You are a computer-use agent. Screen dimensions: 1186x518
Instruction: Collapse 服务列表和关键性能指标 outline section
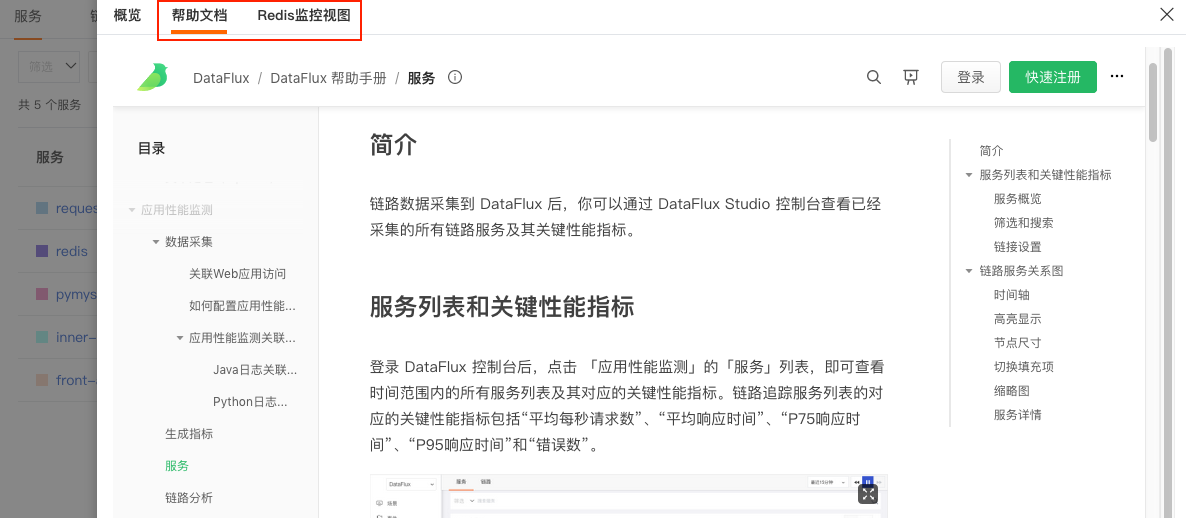969,175
